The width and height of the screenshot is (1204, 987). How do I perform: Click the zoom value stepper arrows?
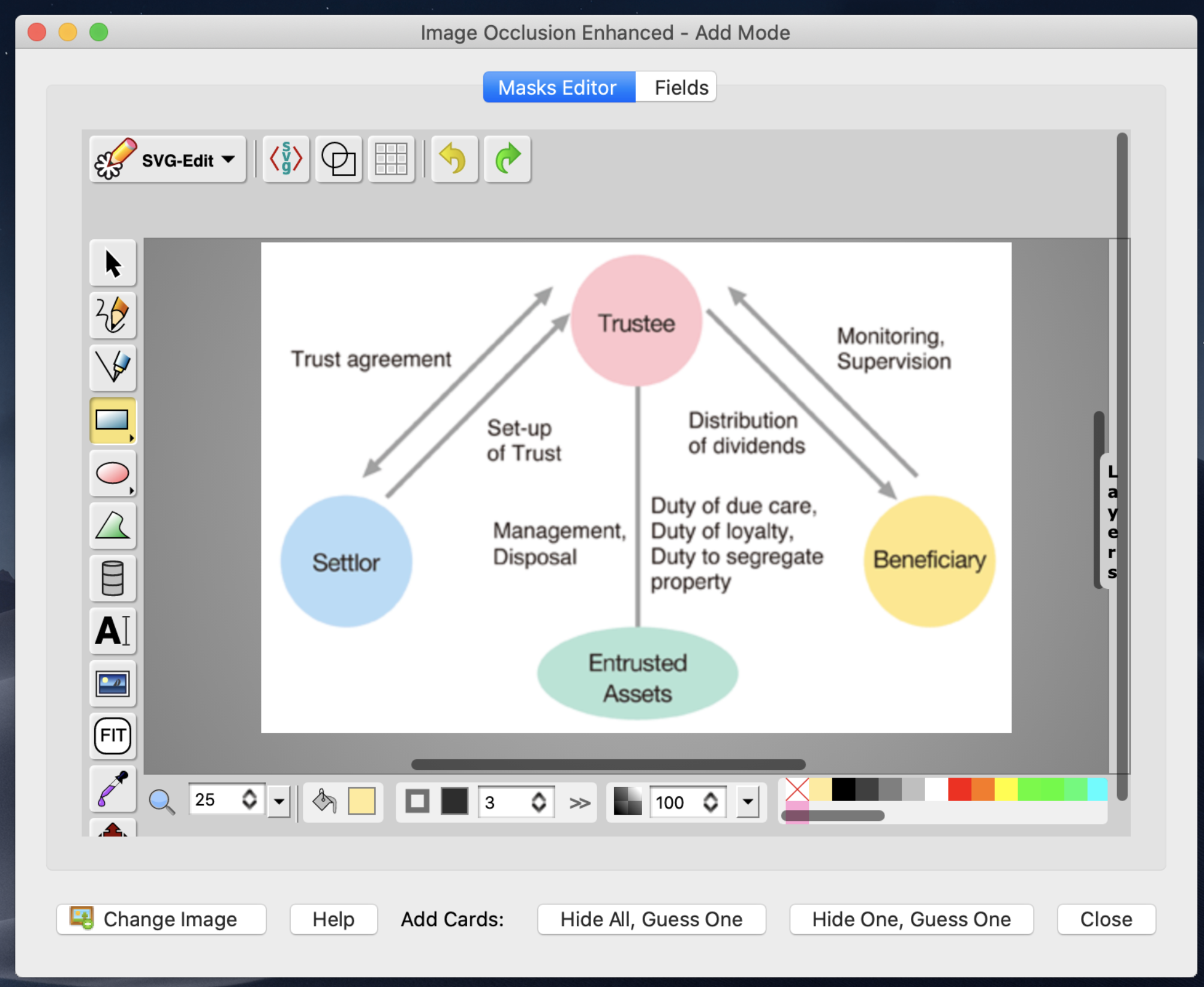pos(250,799)
